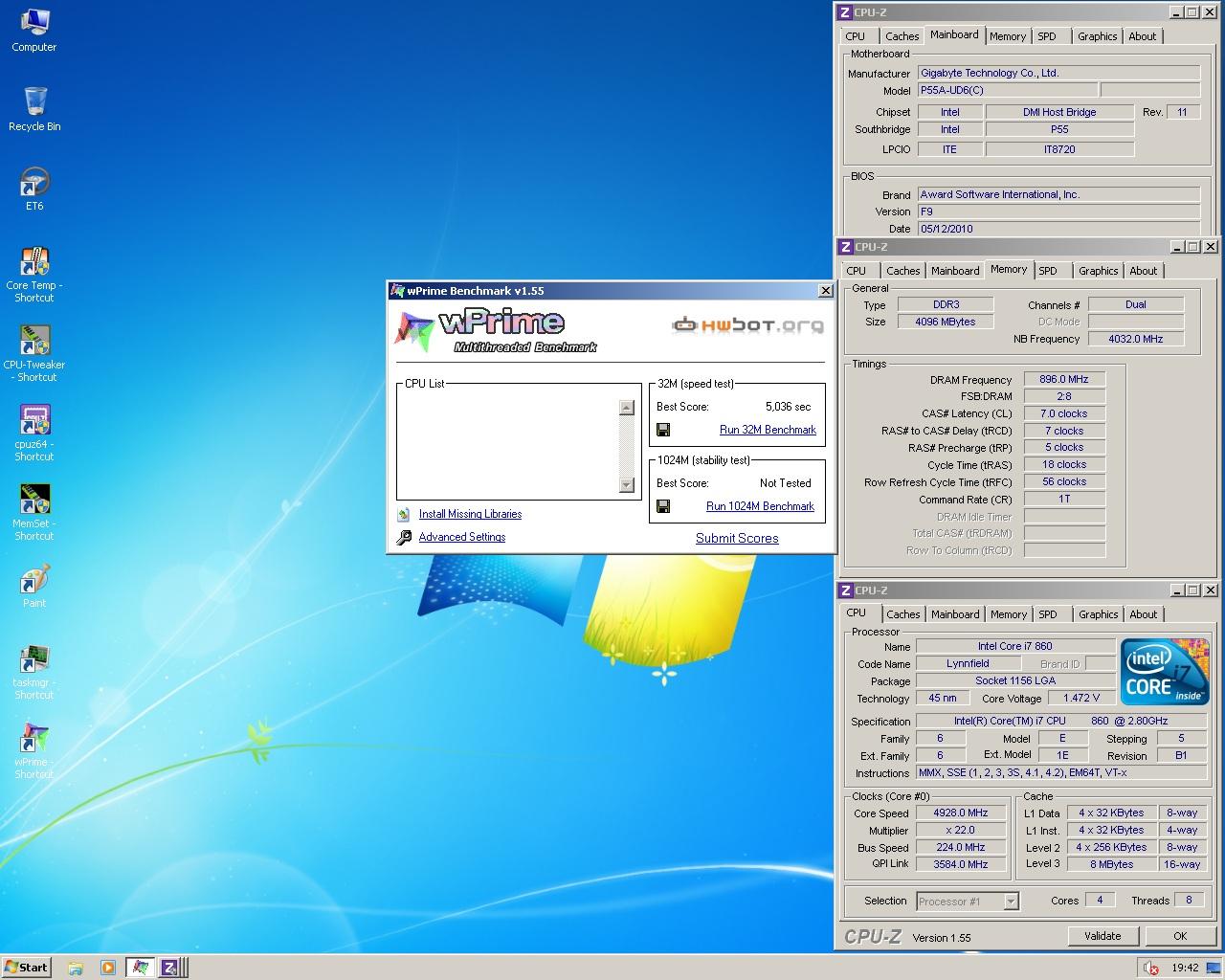1225x980 pixels.
Task: Click the Advanced Settings wrench icon
Action: (x=404, y=537)
